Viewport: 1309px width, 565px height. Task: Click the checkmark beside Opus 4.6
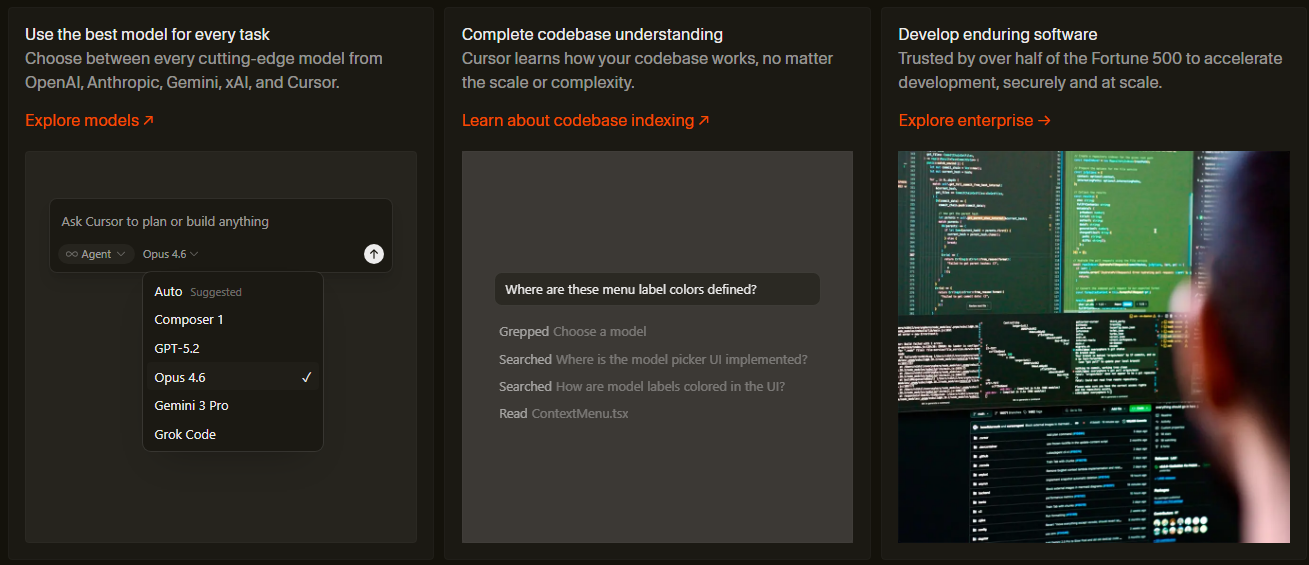click(x=307, y=377)
